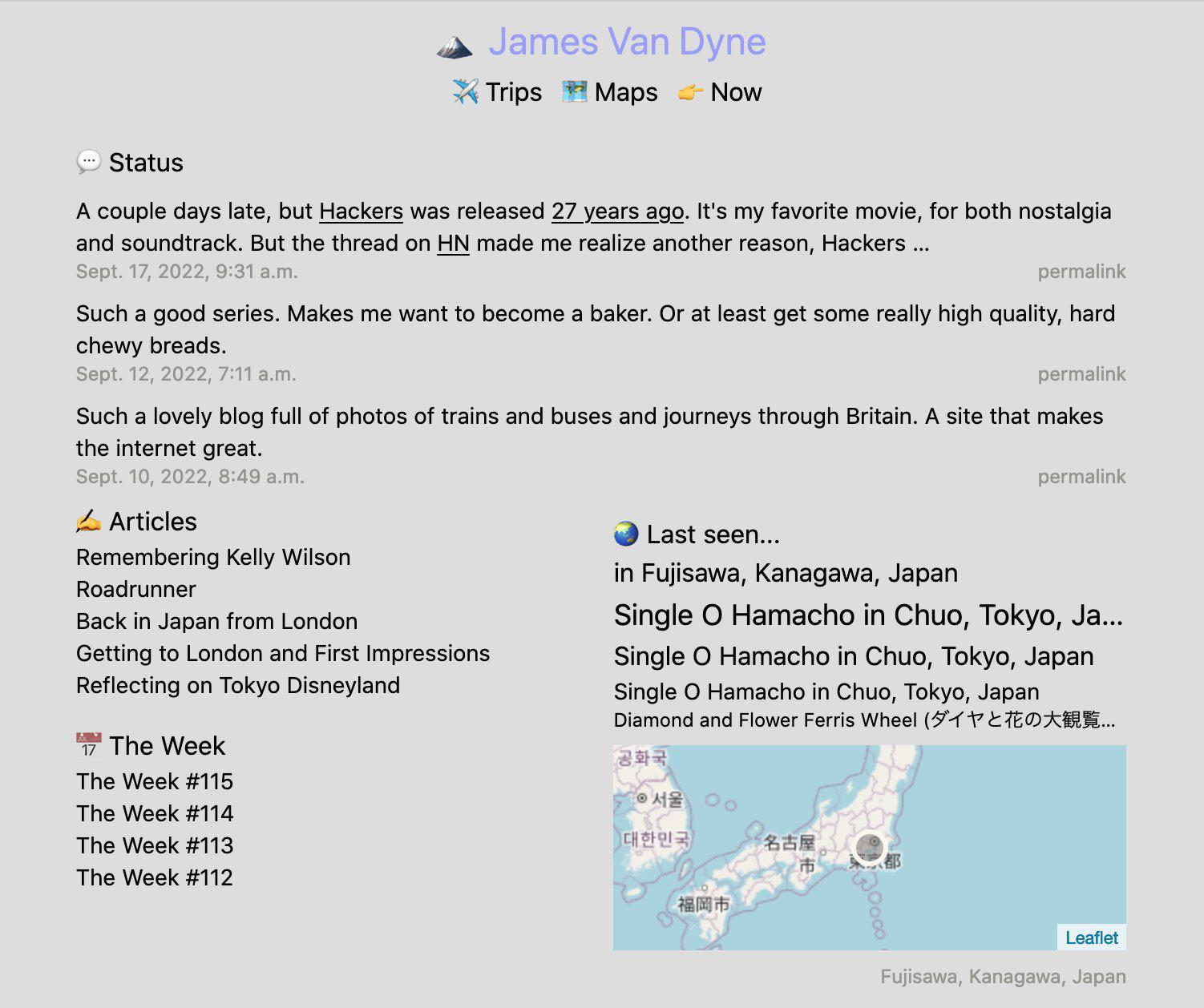Screen dimensions: 1204x1008
Task: Click the airplane icon next to Trips
Action: click(465, 92)
